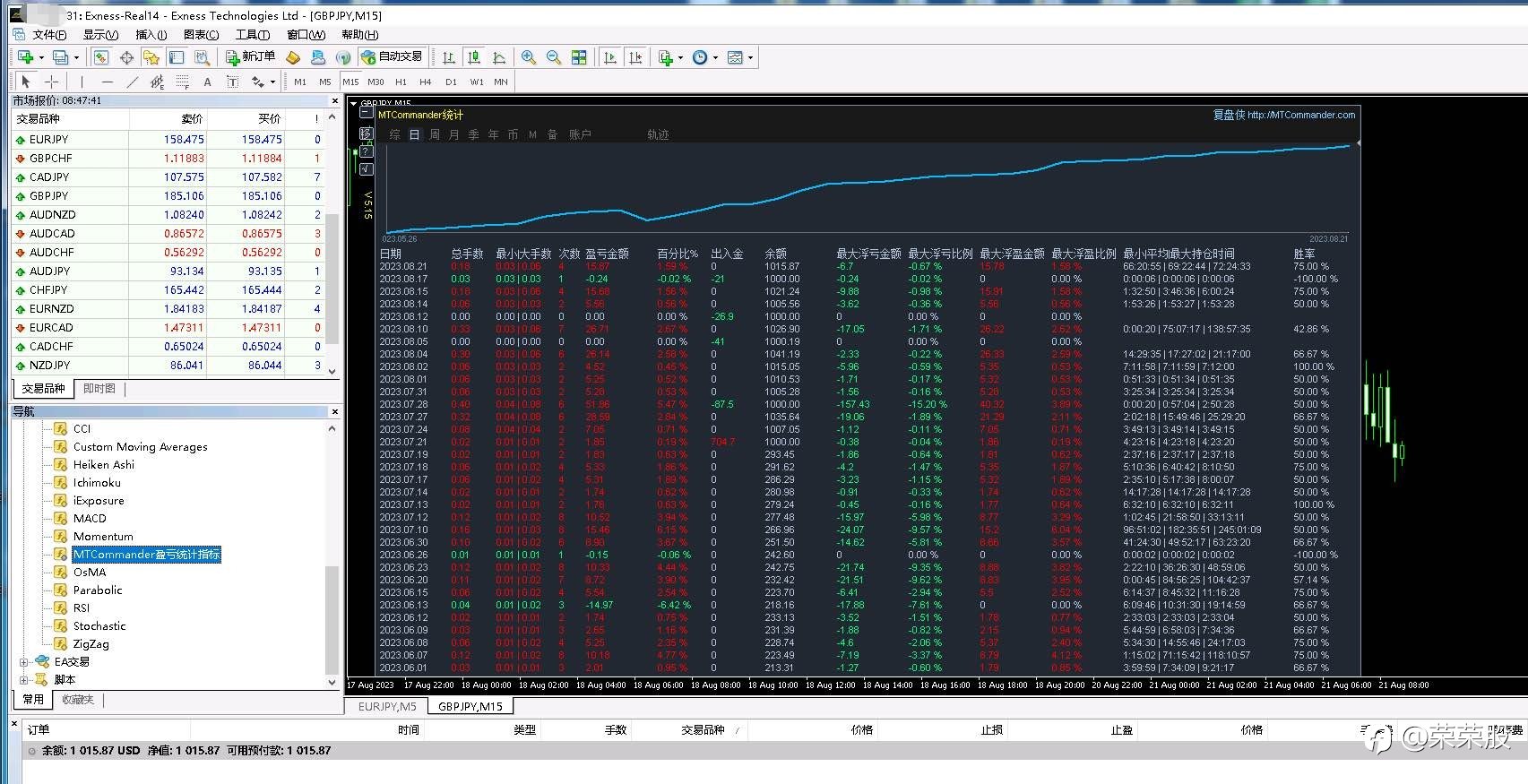The height and width of the screenshot is (784, 1528).
Task: Select the Ichimoku indicator in Navigator
Action: (97, 483)
